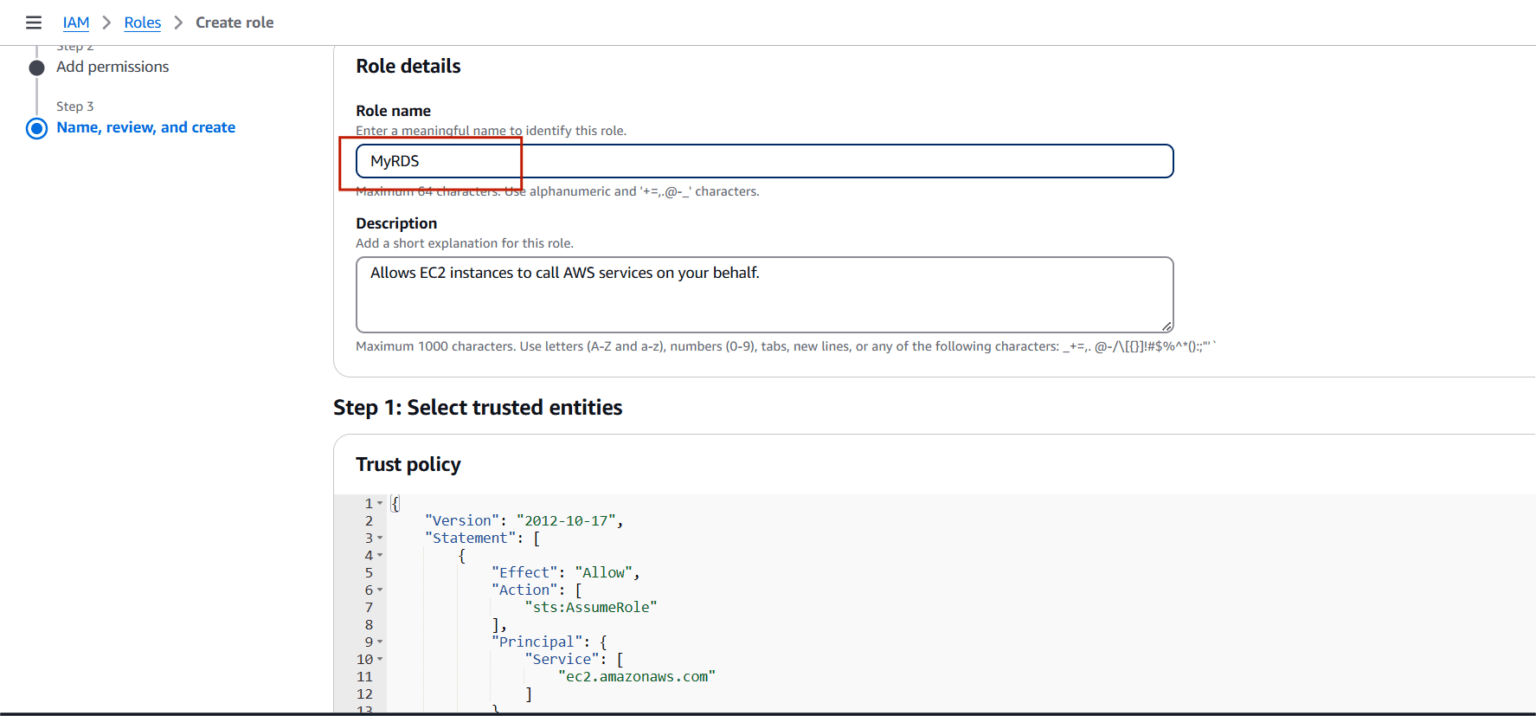The image size is (1536, 716).
Task: Collapse the Principal block on line 9
Action: [378, 641]
